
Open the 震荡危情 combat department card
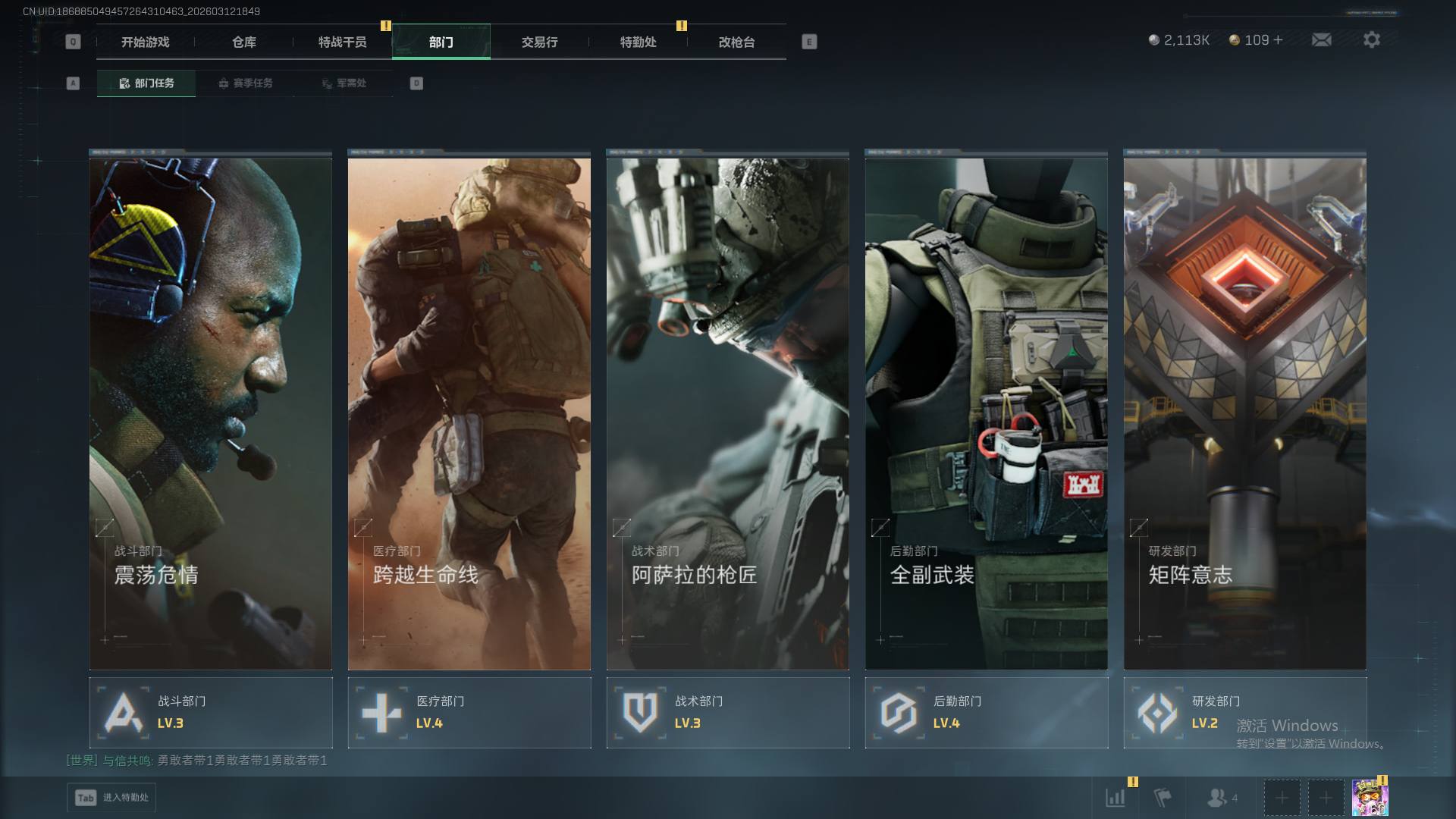pos(211,413)
